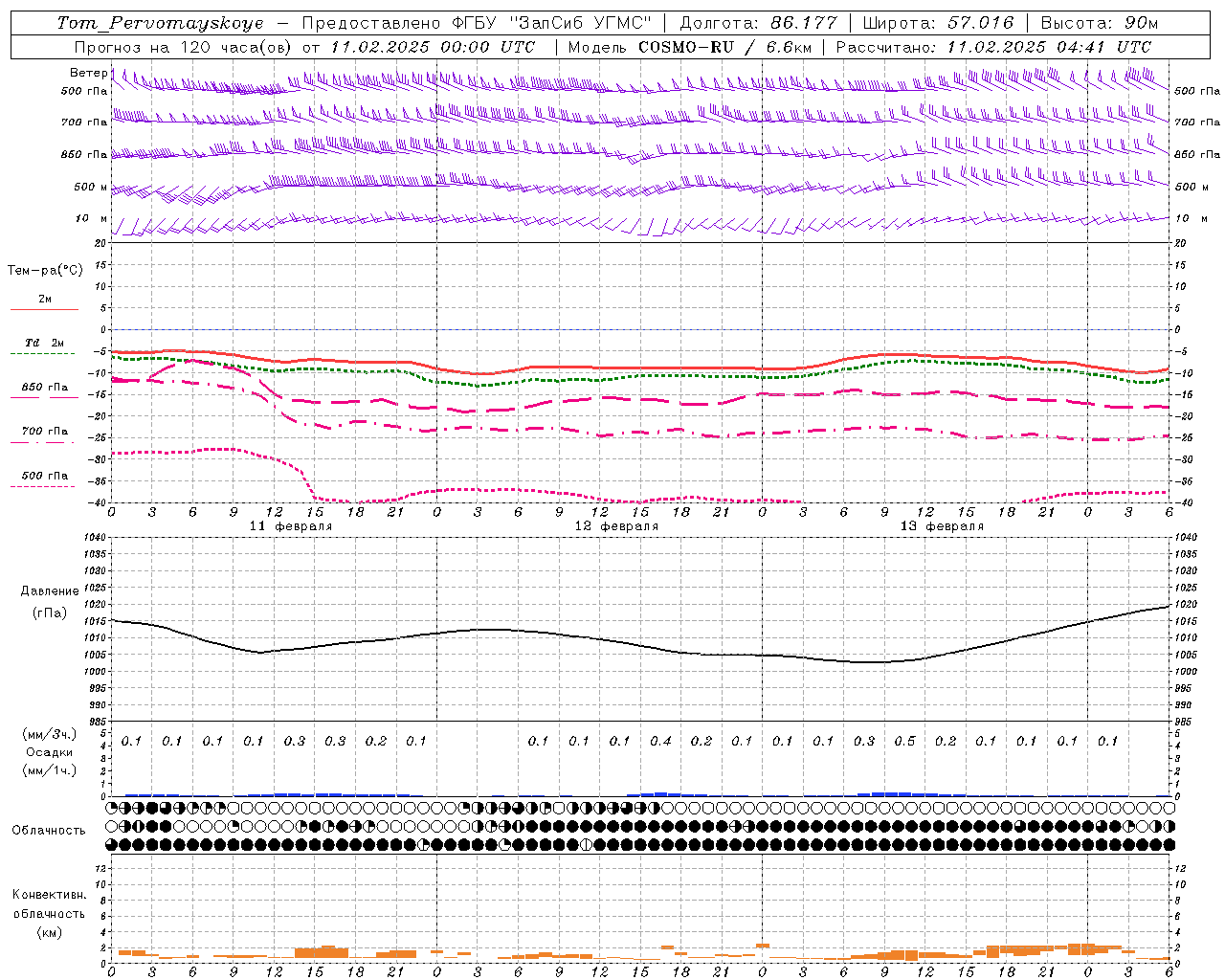Click the 850 гПа temperature legend entry
The image size is (1225, 980).
45,388
